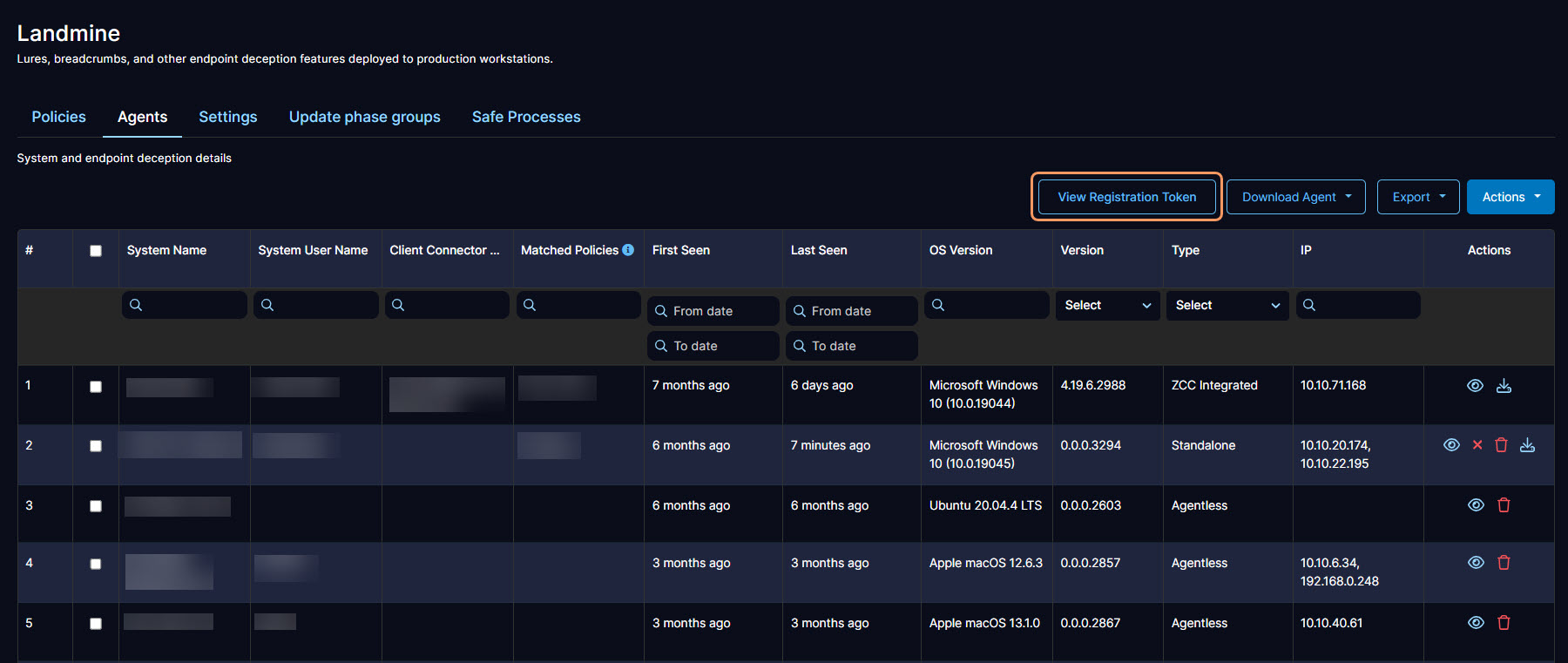Image resolution: width=1568 pixels, height=663 pixels.
Task: Expand the Export dropdown
Action: coord(1418,197)
